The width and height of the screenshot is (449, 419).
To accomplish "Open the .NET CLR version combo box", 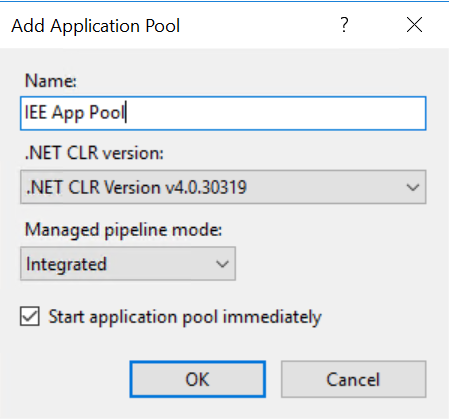I will tap(223, 187).
